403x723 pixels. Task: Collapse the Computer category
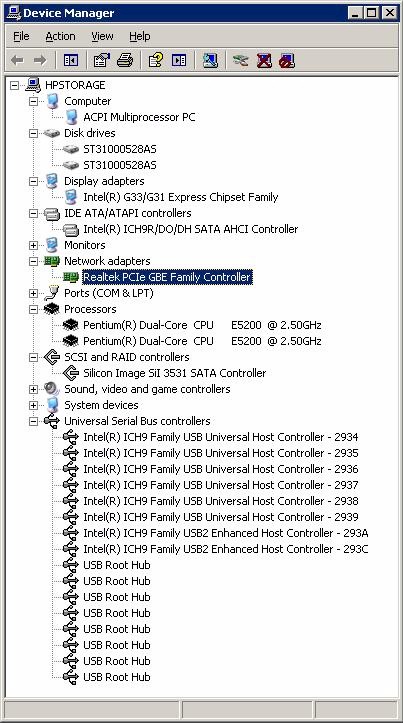33,101
